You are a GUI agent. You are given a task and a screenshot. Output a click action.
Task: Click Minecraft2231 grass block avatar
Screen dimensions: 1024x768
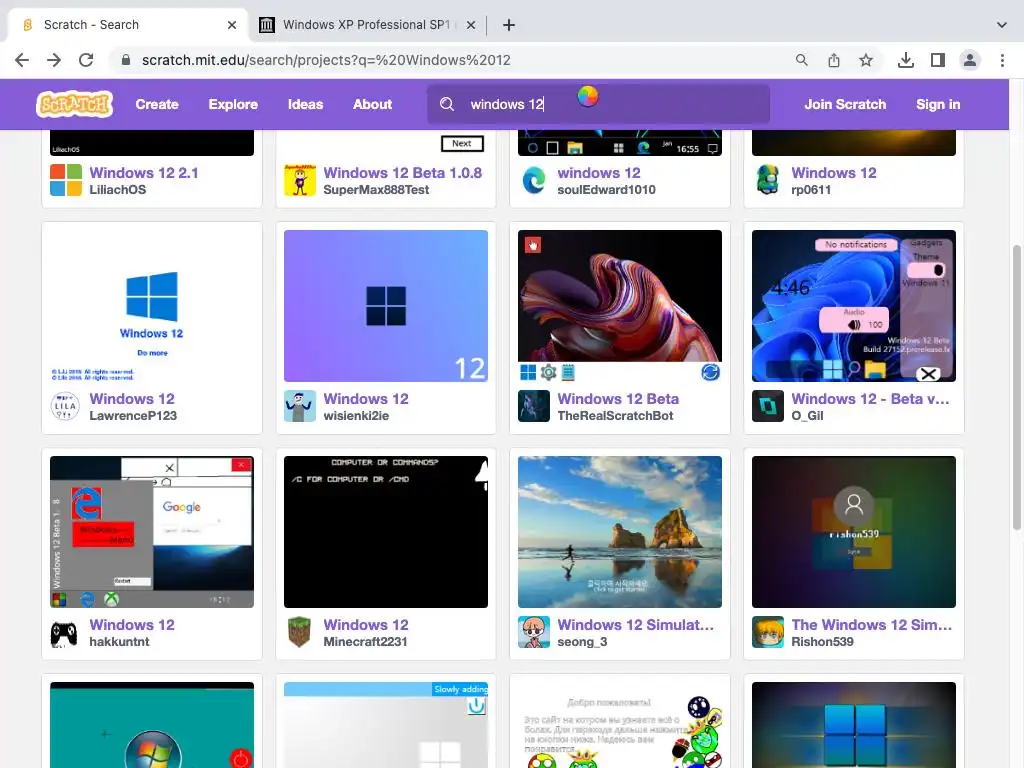tap(300, 632)
